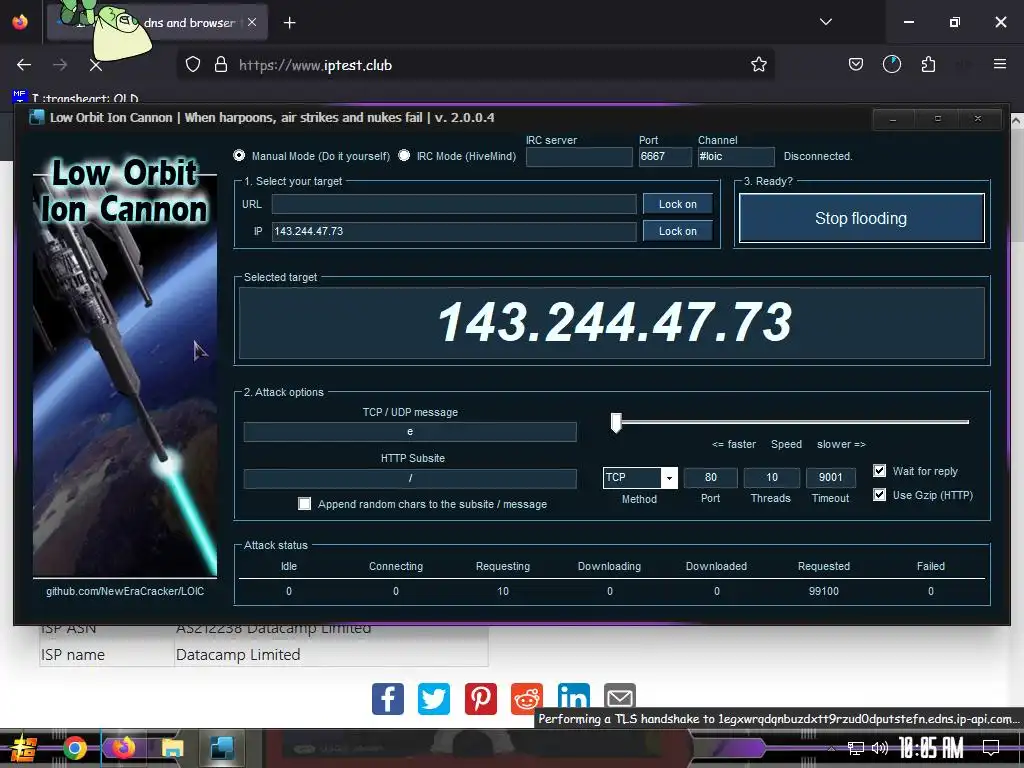Click the Stop flooding button

[861, 218]
